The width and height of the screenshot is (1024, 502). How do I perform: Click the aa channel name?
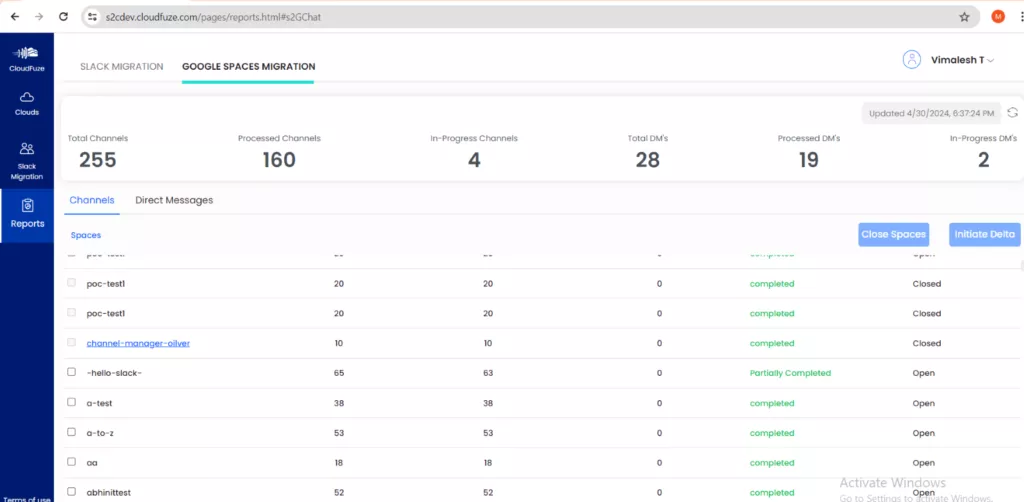(92, 463)
